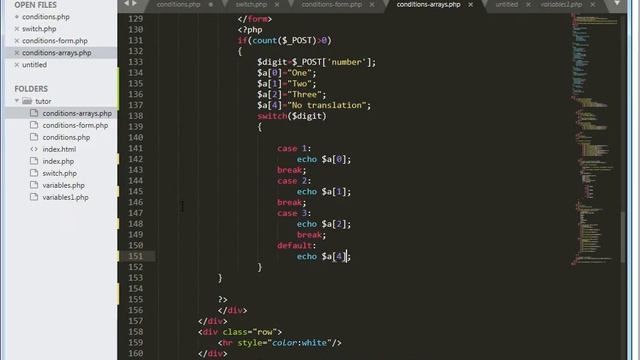The image size is (640, 360).
Task: Select the conditions-arrays.php tab
Action: (428, 4)
